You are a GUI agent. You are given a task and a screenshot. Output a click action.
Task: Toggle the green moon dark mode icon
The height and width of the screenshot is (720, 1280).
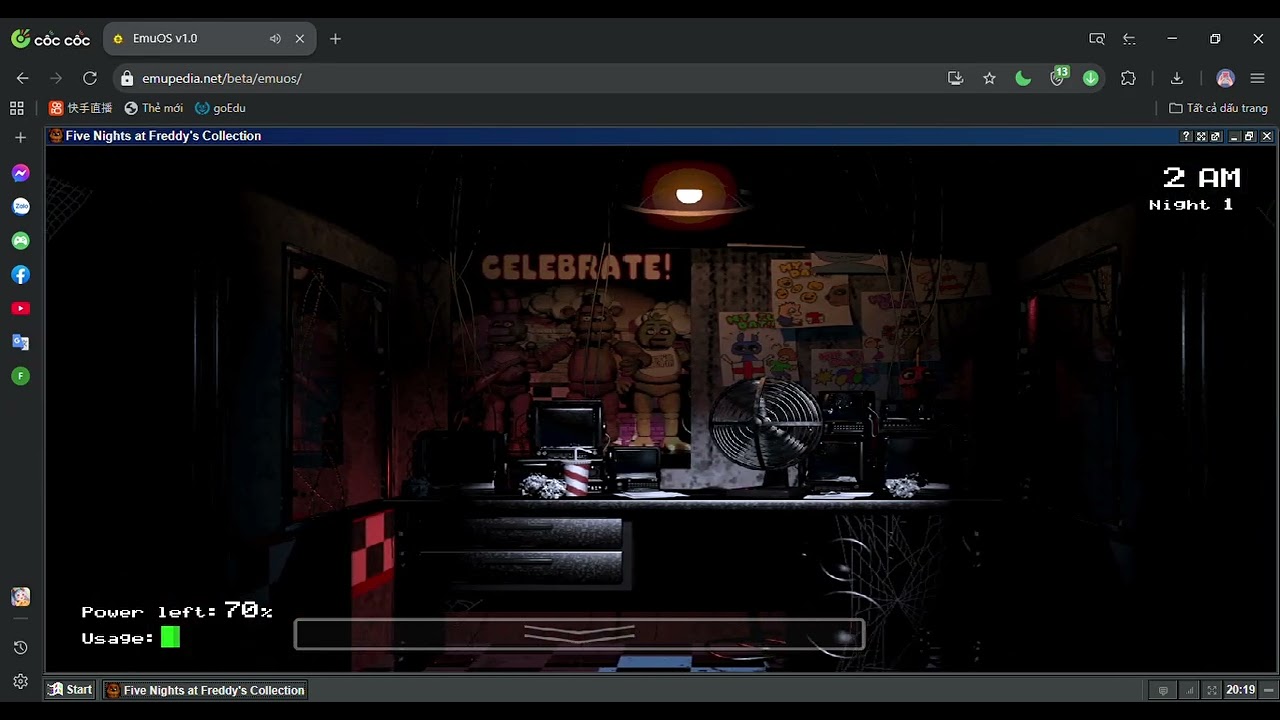1023,78
